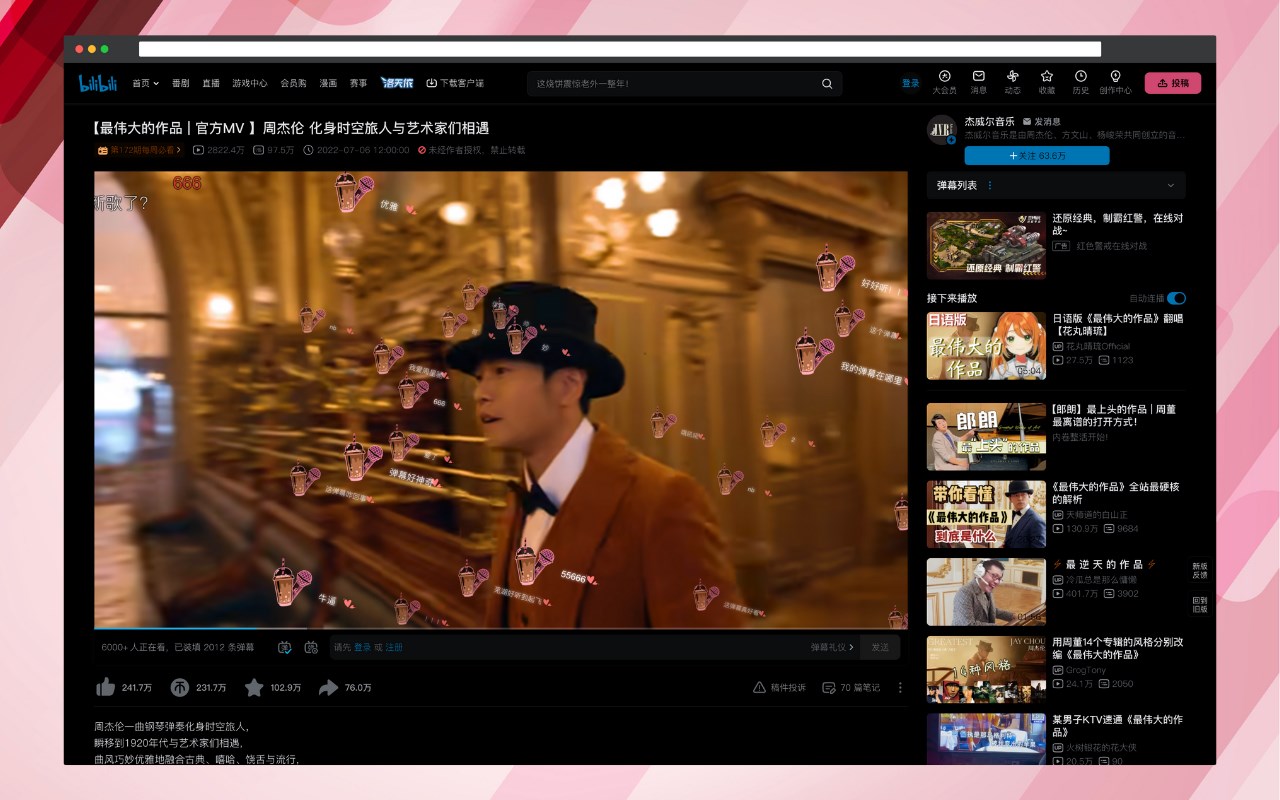
Task: Click the like thumbs-up icon
Action: pyautogui.click(x=105, y=687)
